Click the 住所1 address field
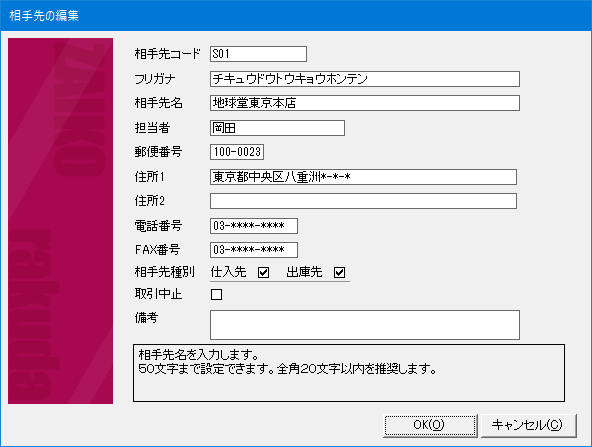This screenshot has width=592, height=447. [363, 177]
